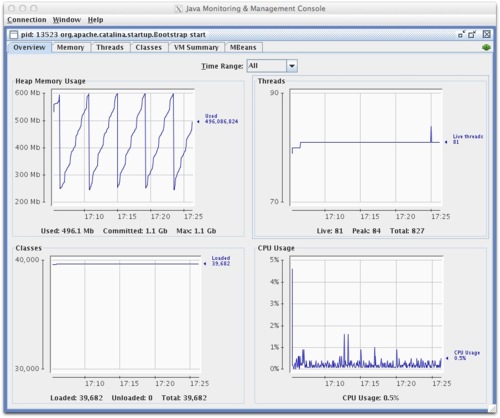Click the 'Total: 39,682' classes text
This screenshot has height=418, width=500.
coord(184,398)
